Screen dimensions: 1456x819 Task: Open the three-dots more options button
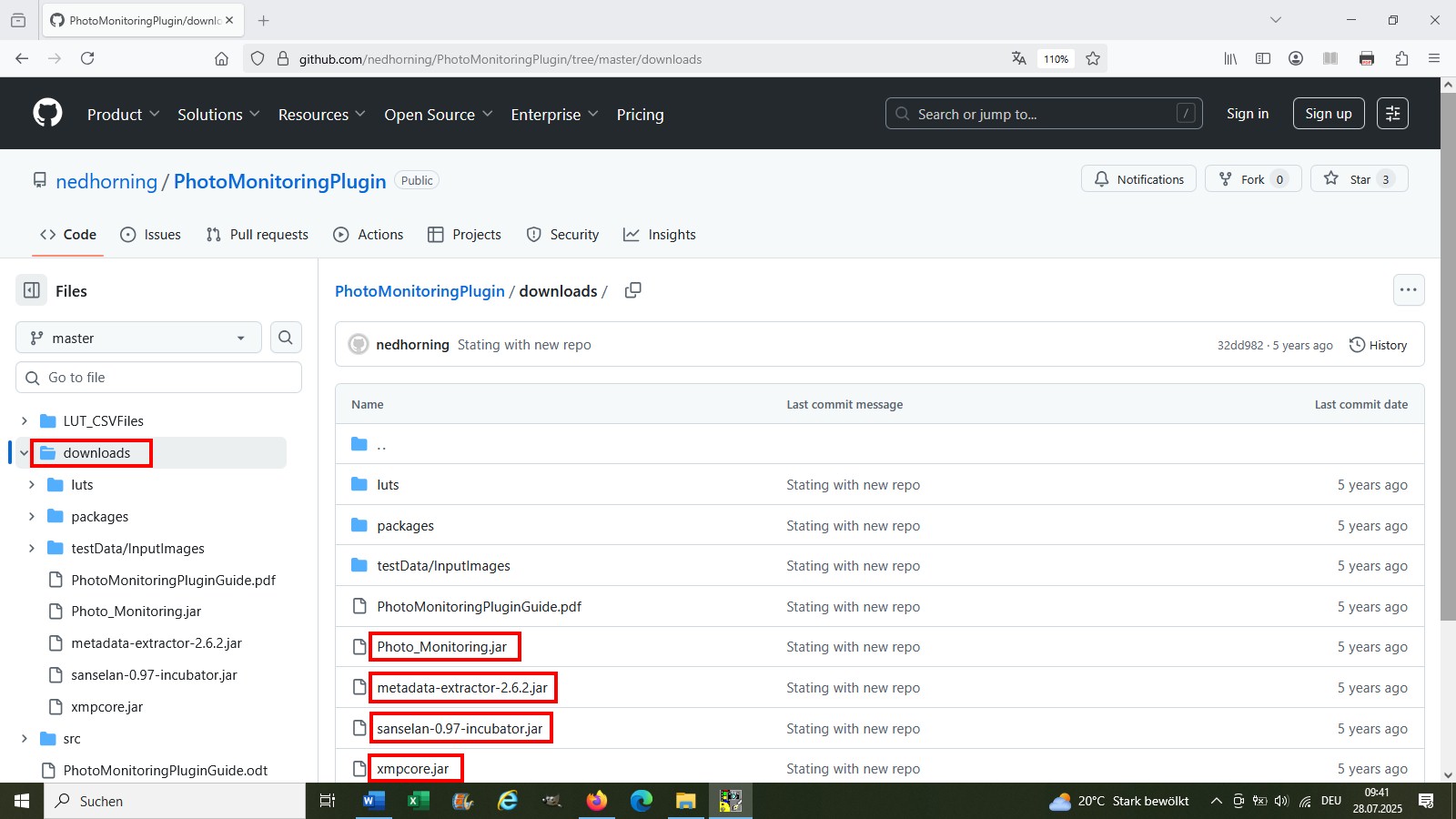pyautogui.click(x=1409, y=290)
